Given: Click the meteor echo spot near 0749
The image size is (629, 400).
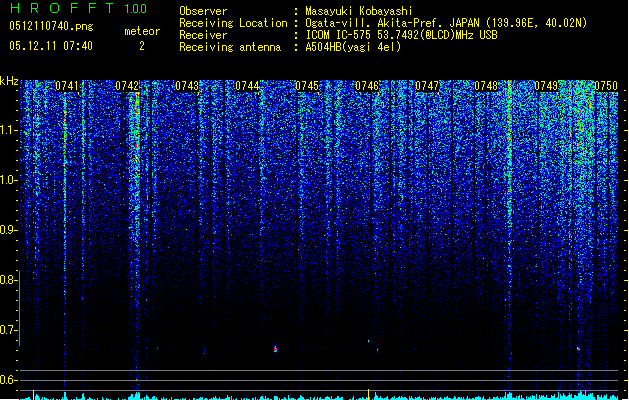Looking at the screenshot, I should pos(578,349).
